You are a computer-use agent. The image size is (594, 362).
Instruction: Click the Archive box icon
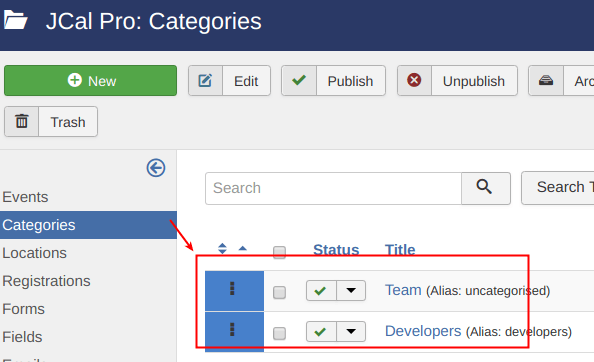pyautogui.click(x=546, y=80)
